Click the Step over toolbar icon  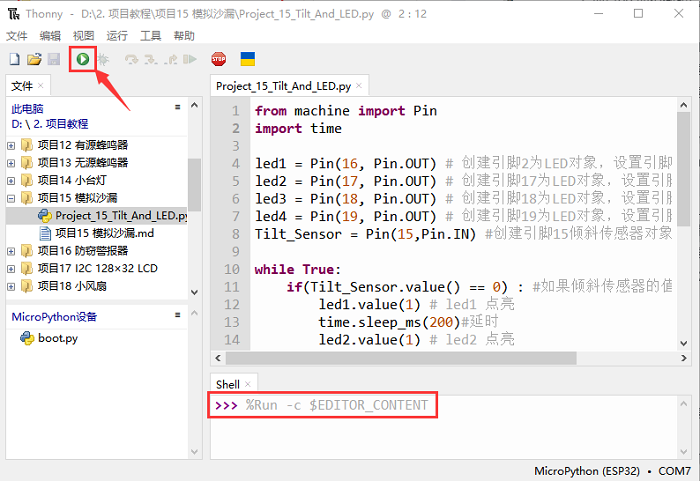(130, 60)
